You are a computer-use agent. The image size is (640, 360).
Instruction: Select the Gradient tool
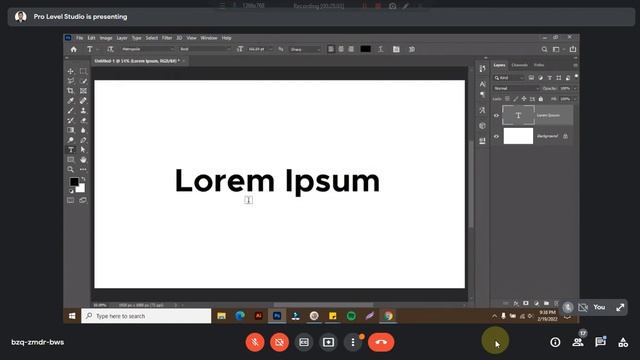click(71, 130)
